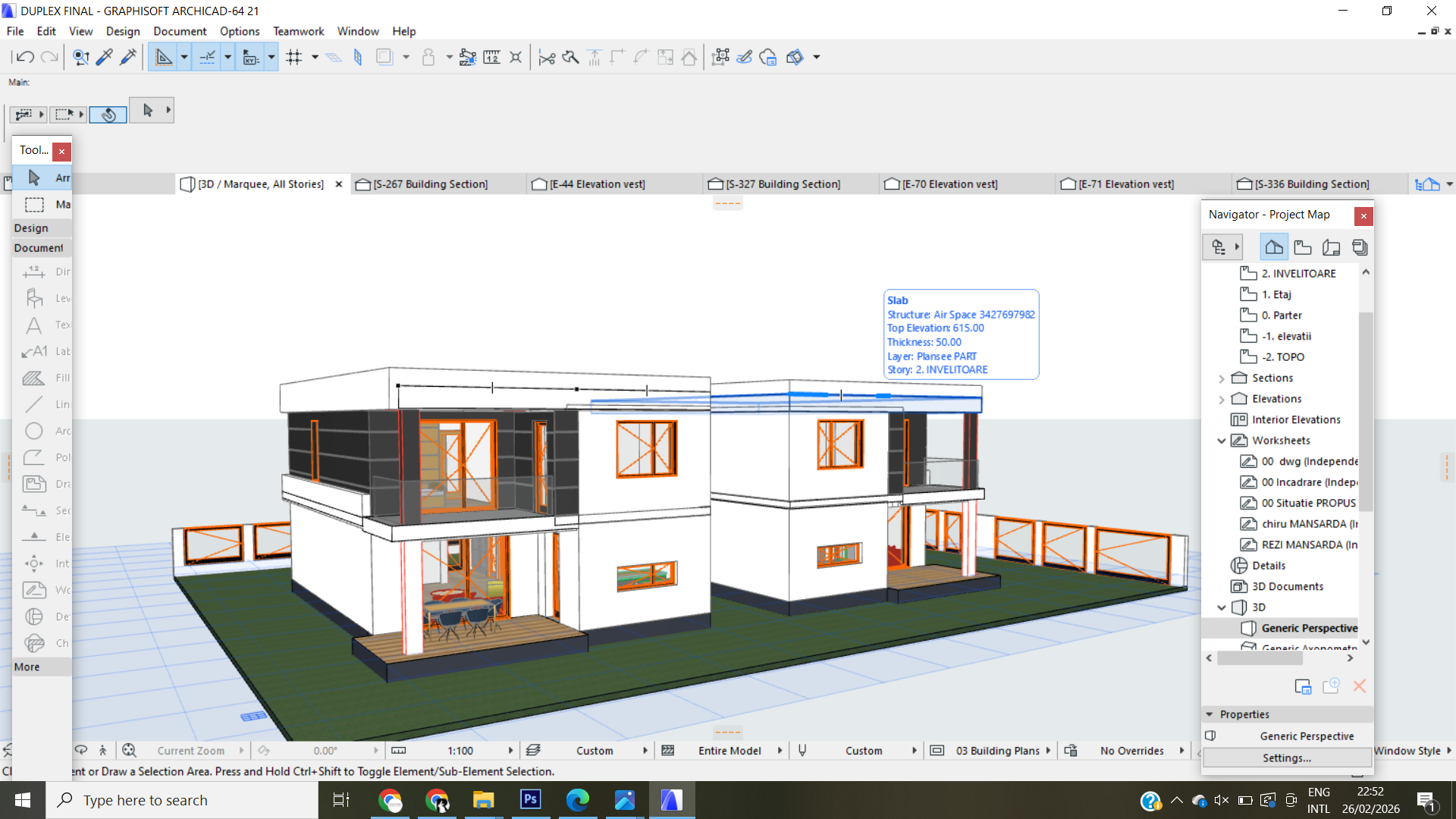
Task: Select 0. Parter story in Navigator
Action: [1281, 315]
